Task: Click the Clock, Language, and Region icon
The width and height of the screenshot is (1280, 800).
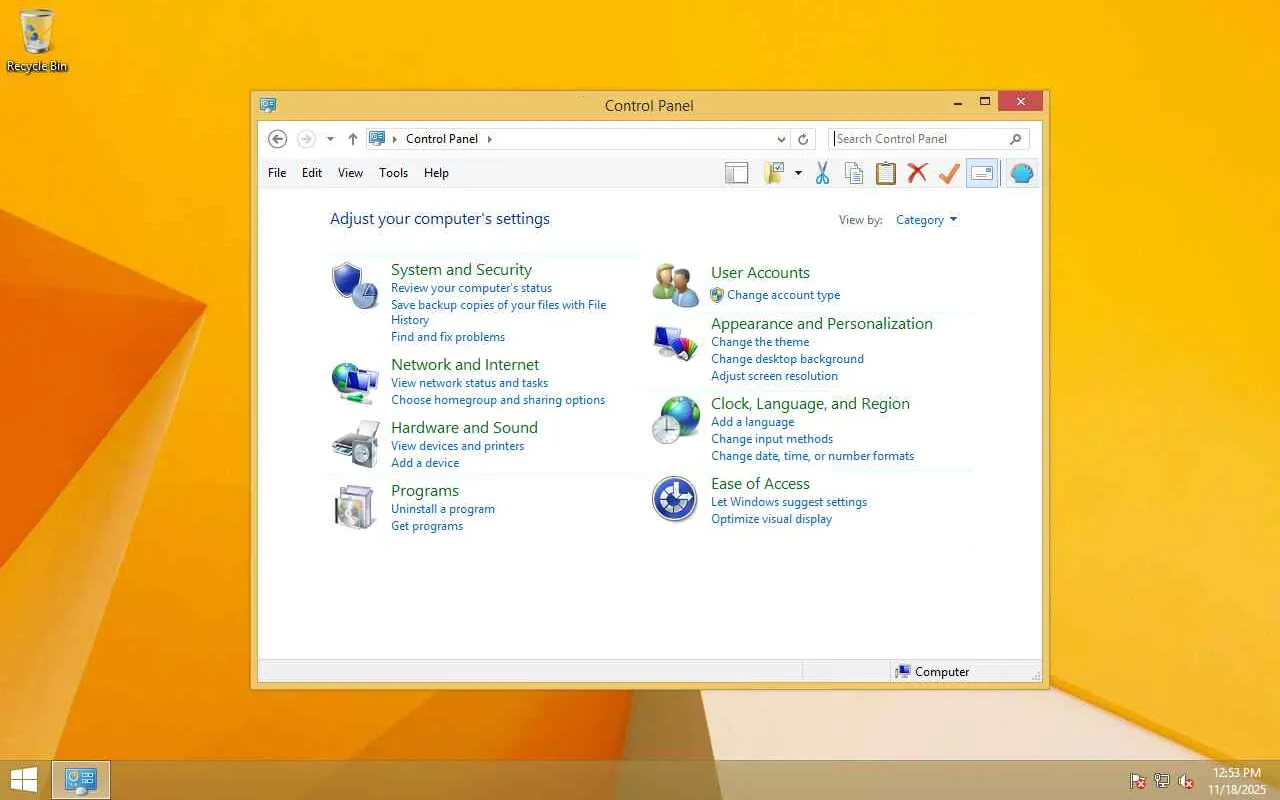Action: 675,419
